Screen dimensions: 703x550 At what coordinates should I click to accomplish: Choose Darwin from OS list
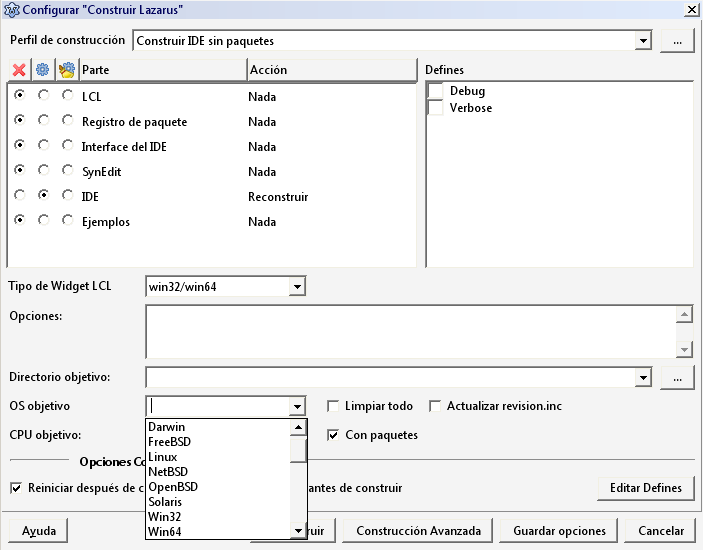click(218, 427)
